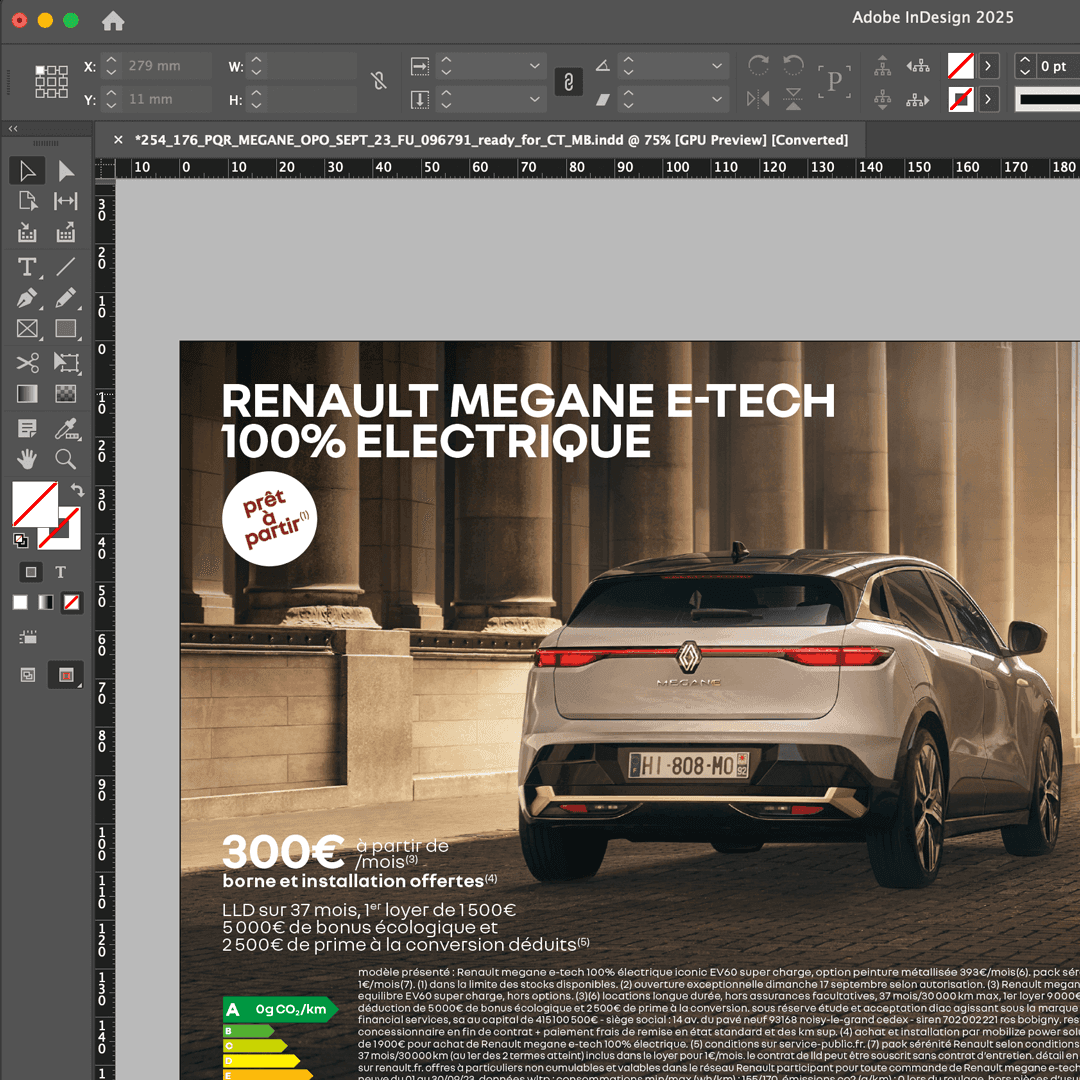Select the Type tool
Viewport: 1080px width, 1080px height.
coord(27,267)
